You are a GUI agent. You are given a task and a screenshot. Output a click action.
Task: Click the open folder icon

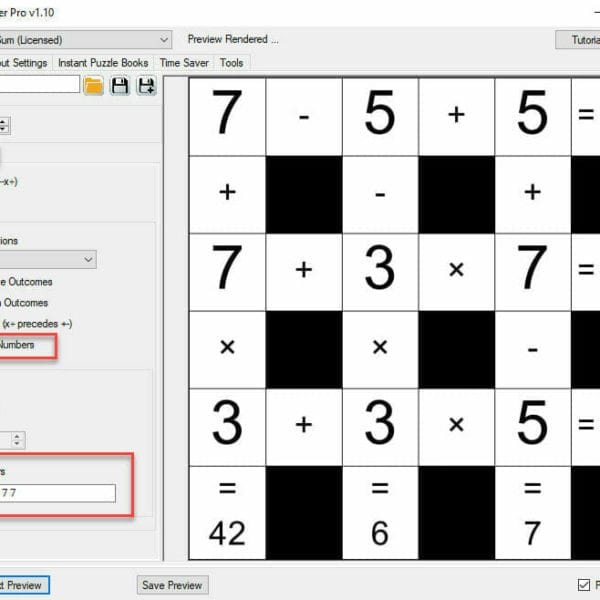click(x=93, y=85)
